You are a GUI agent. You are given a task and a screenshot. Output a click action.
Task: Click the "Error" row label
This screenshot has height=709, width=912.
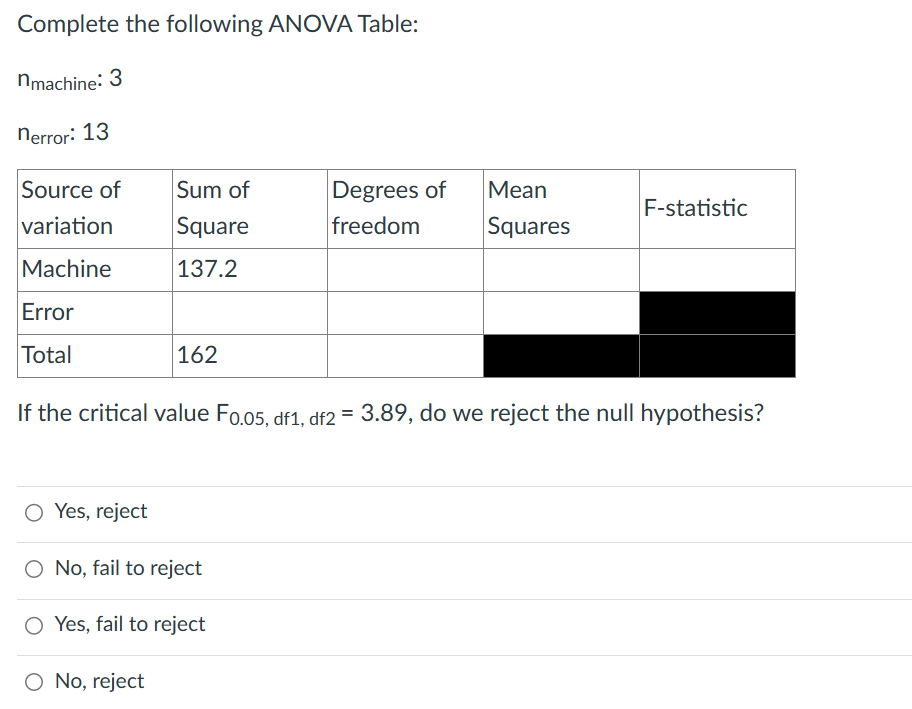click(48, 312)
